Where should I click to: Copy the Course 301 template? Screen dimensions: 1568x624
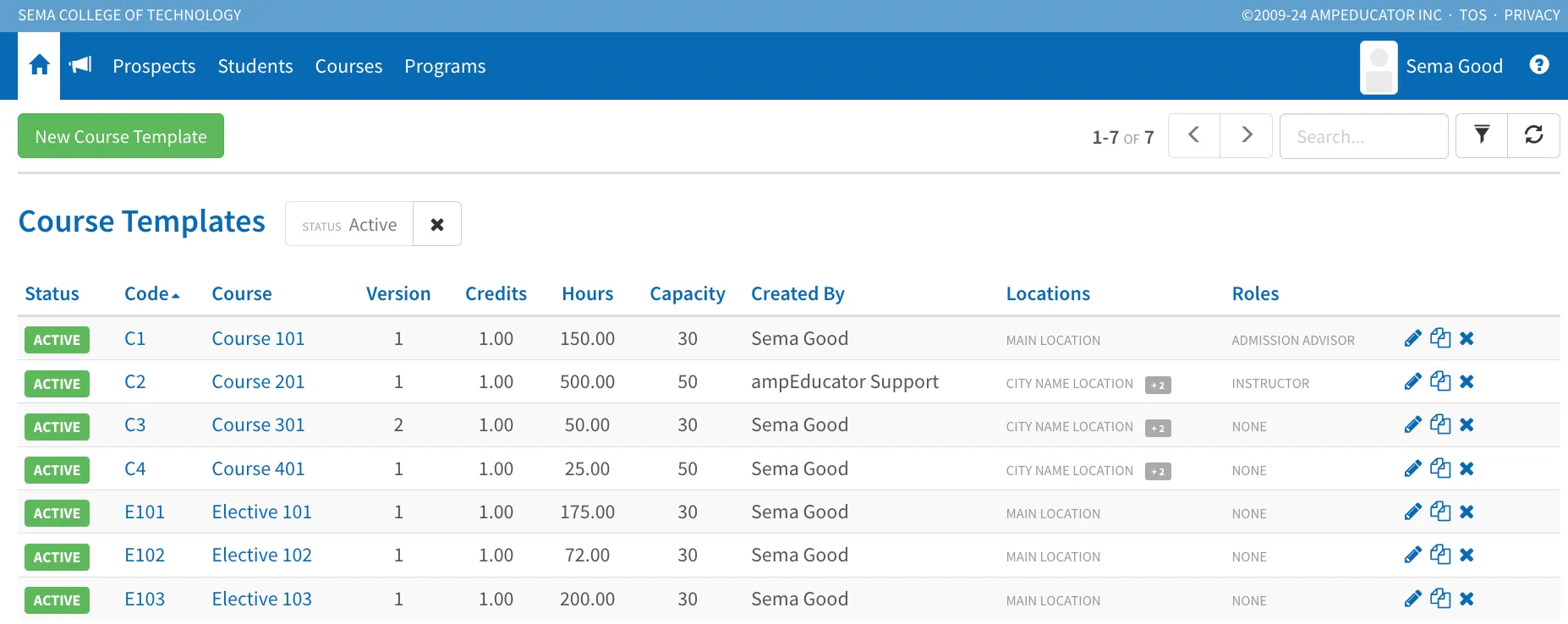pyautogui.click(x=1440, y=424)
